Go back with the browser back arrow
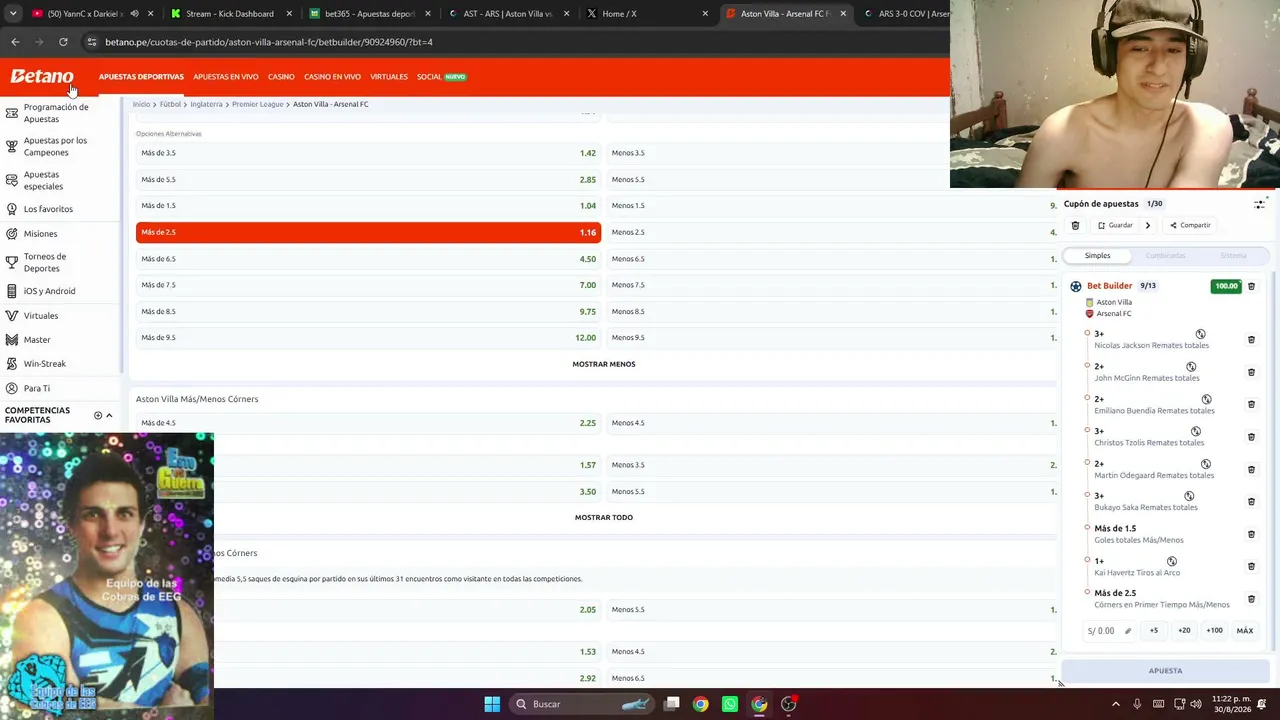 (x=15, y=42)
